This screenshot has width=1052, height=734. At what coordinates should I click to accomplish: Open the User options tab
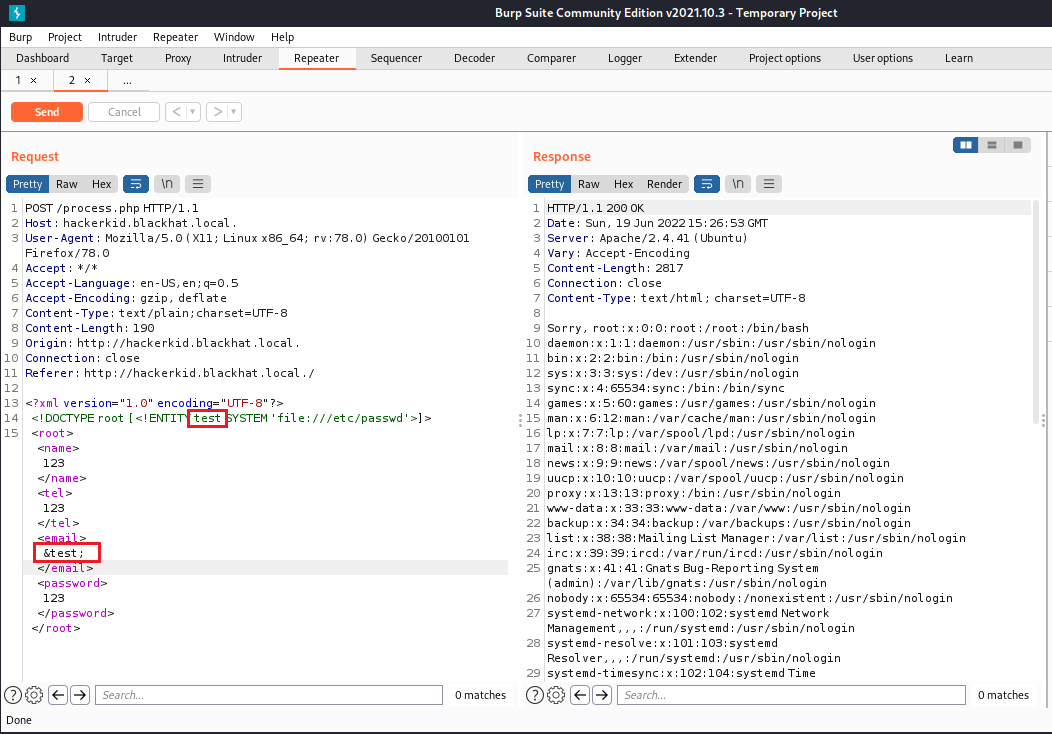point(882,58)
